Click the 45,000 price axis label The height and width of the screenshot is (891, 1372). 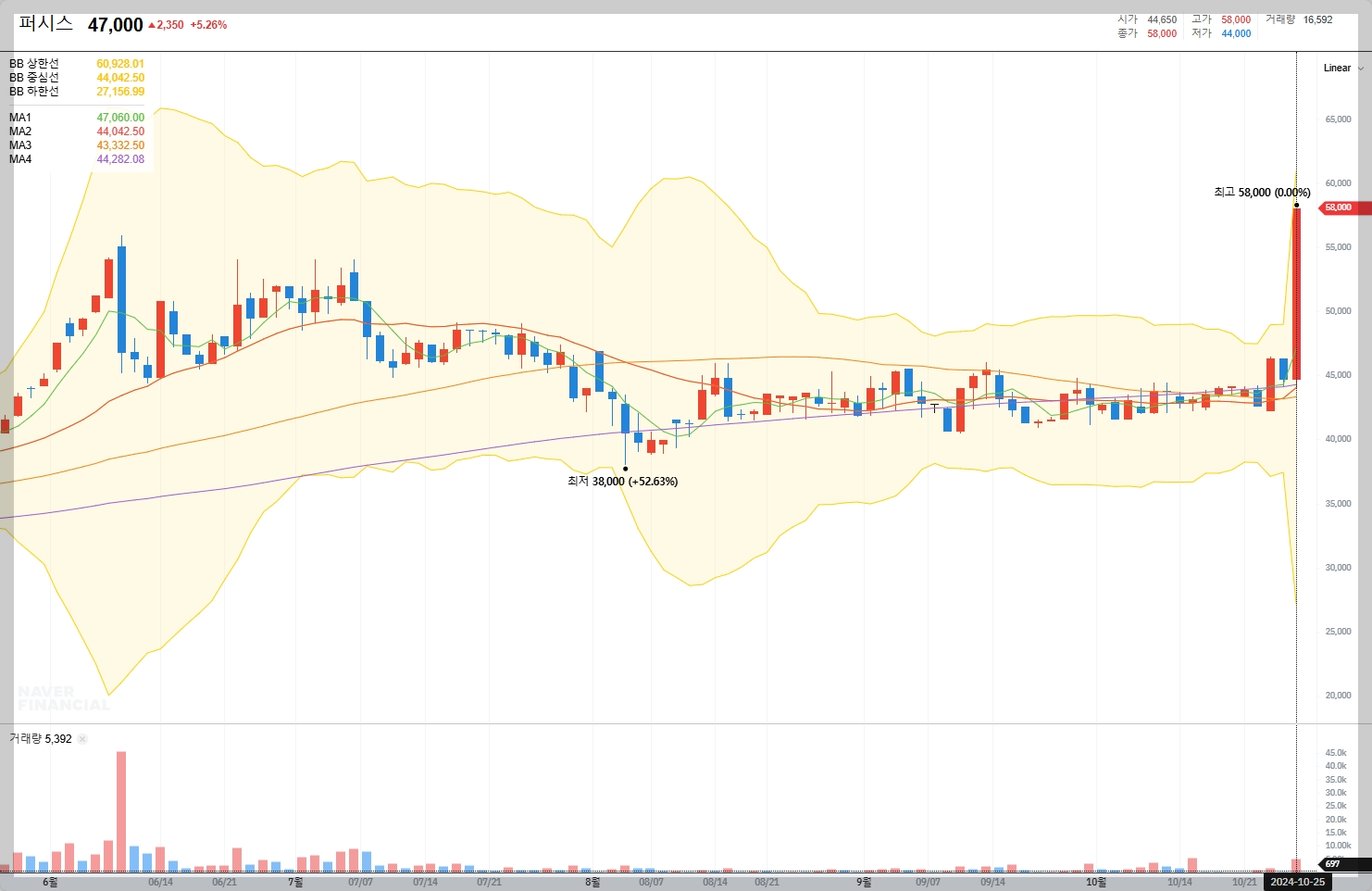coord(1338,375)
